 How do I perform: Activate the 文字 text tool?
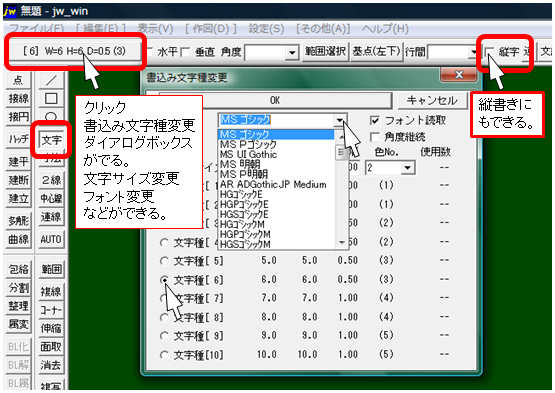51,140
